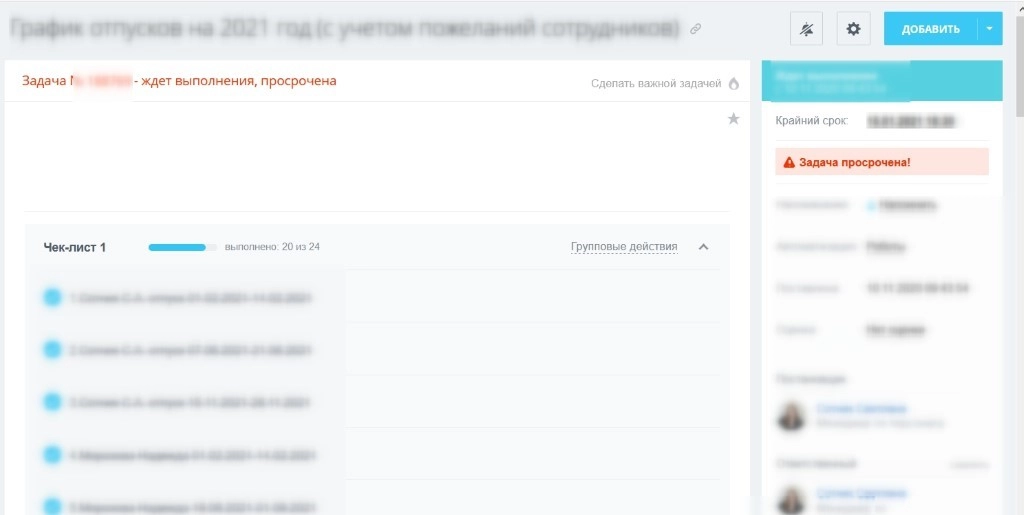Click the warning triangle icon
The height and width of the screenshot is (515, 1024).
pyautogui.click(x=789, y=162)
